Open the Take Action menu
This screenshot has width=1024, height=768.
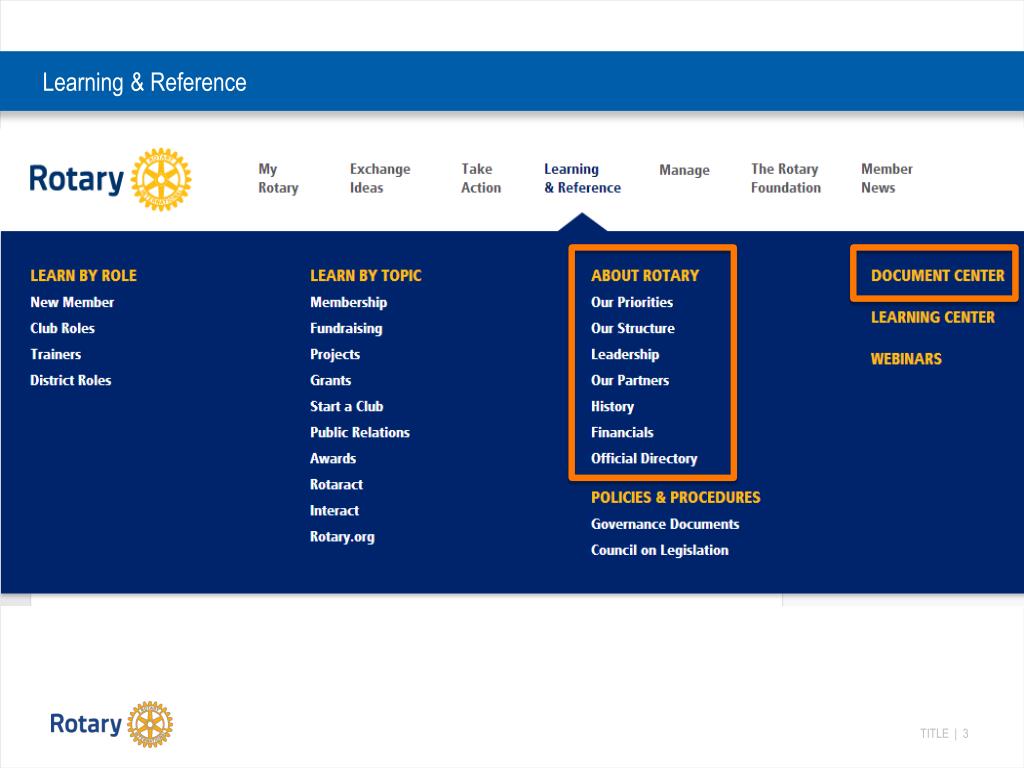click(481, 178)
